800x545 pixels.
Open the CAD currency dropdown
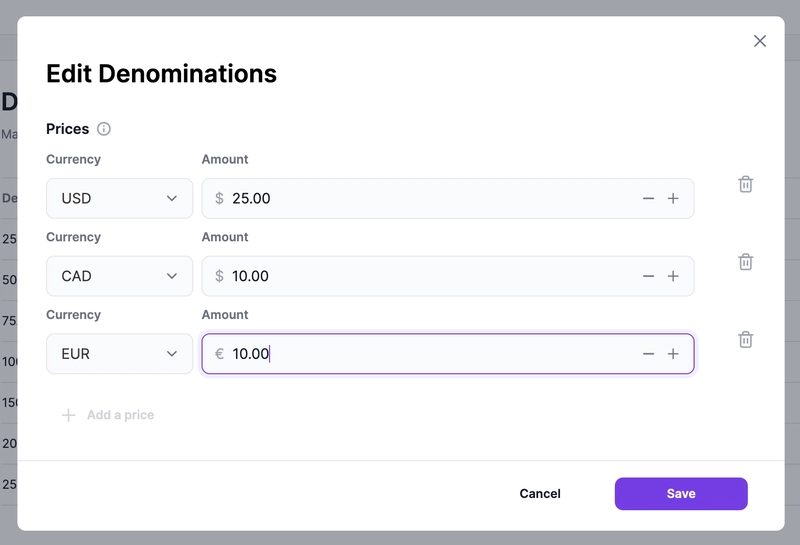point(119,276)
